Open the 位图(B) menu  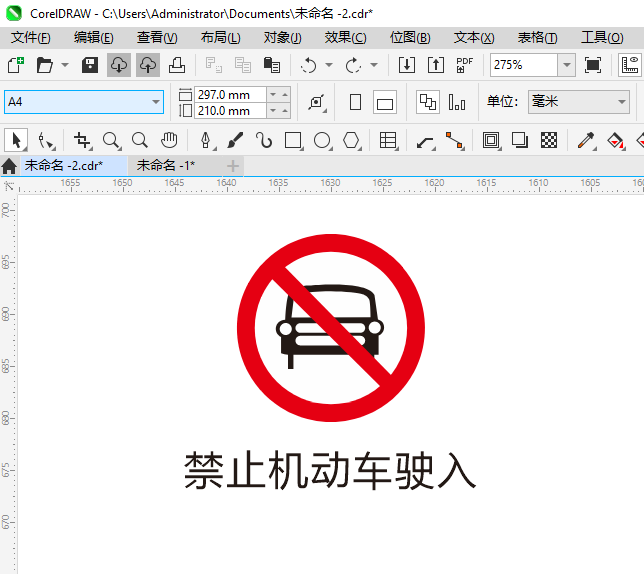[x=410, y=38]
